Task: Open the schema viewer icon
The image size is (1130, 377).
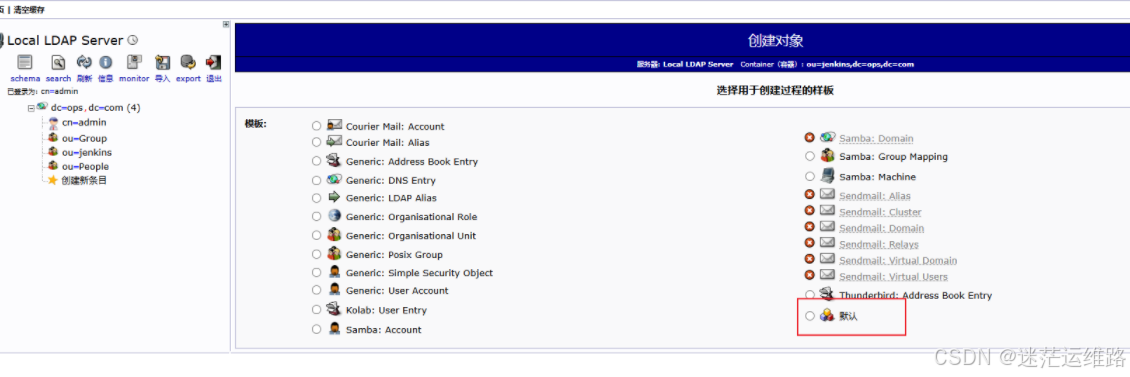Action: point(25,62)
